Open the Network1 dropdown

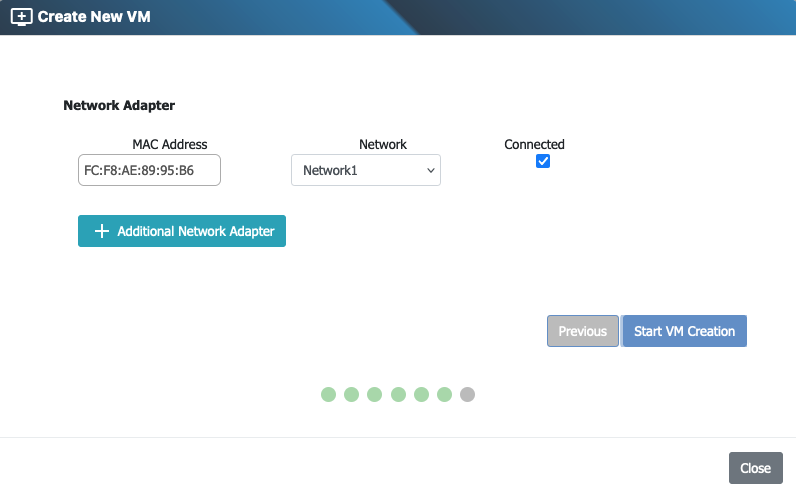click(x=366, y=170)
